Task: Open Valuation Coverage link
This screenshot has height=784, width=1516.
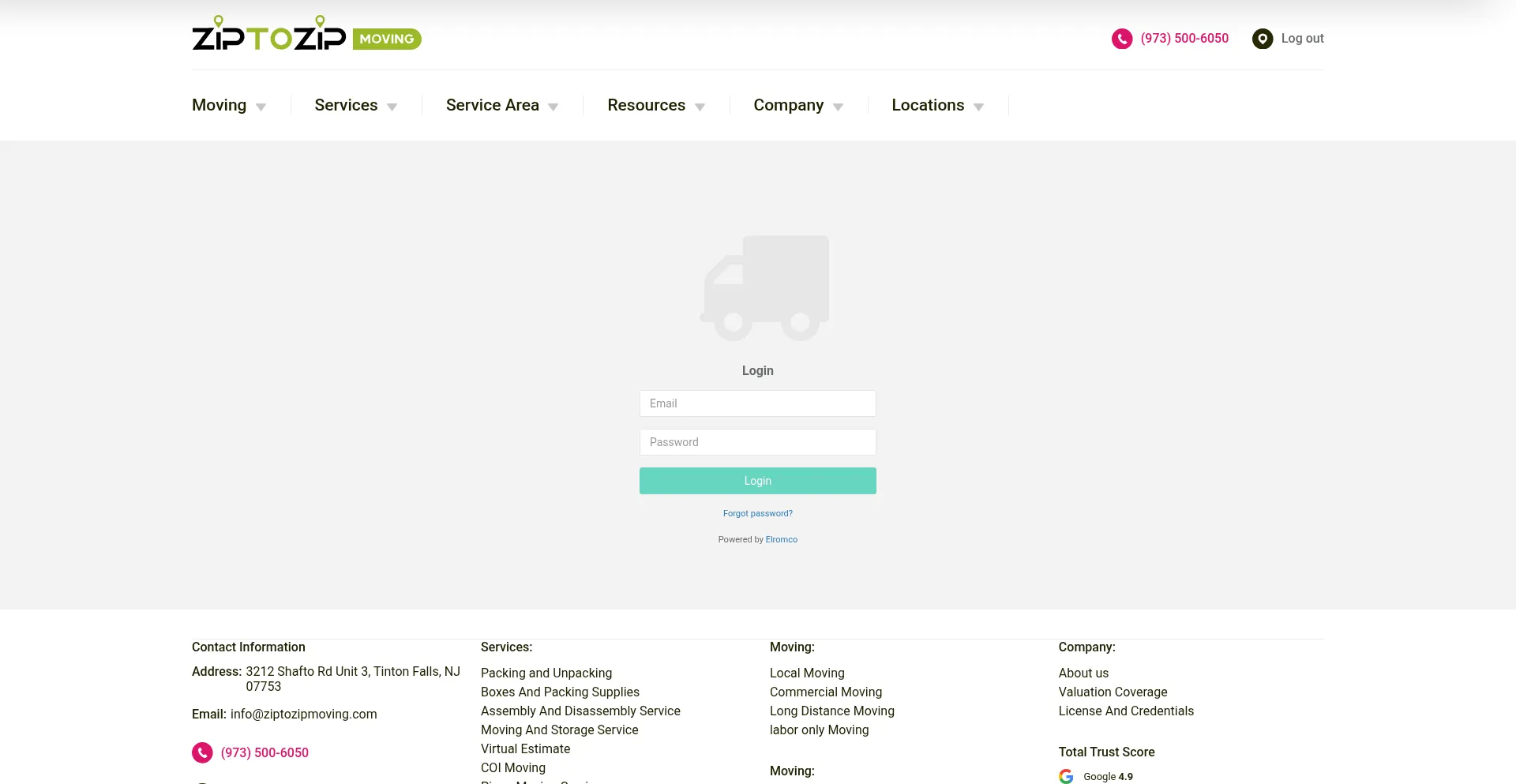Action: (1113, 692)
